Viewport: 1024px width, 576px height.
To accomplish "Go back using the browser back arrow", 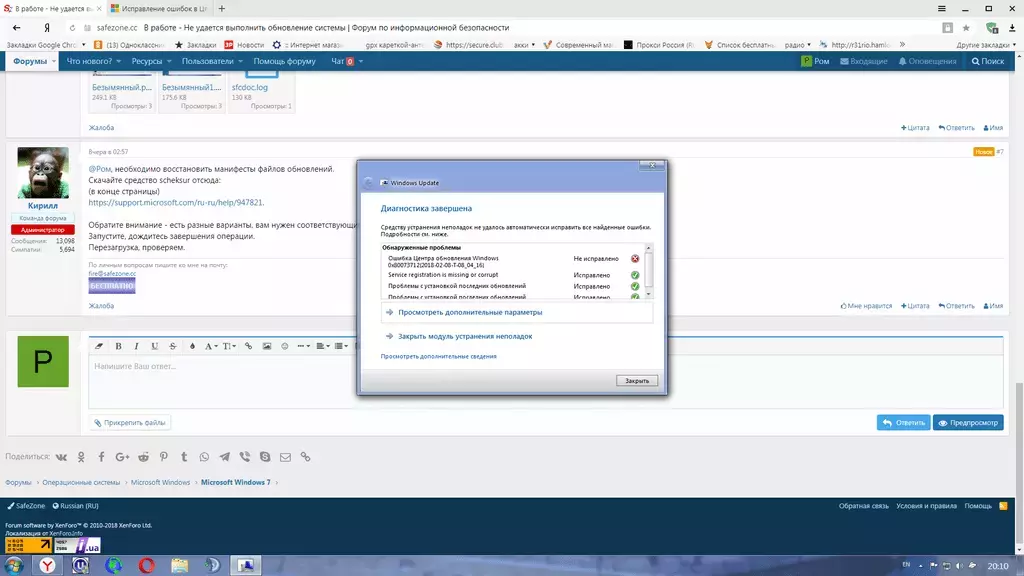I will click(x=16, y=28).
